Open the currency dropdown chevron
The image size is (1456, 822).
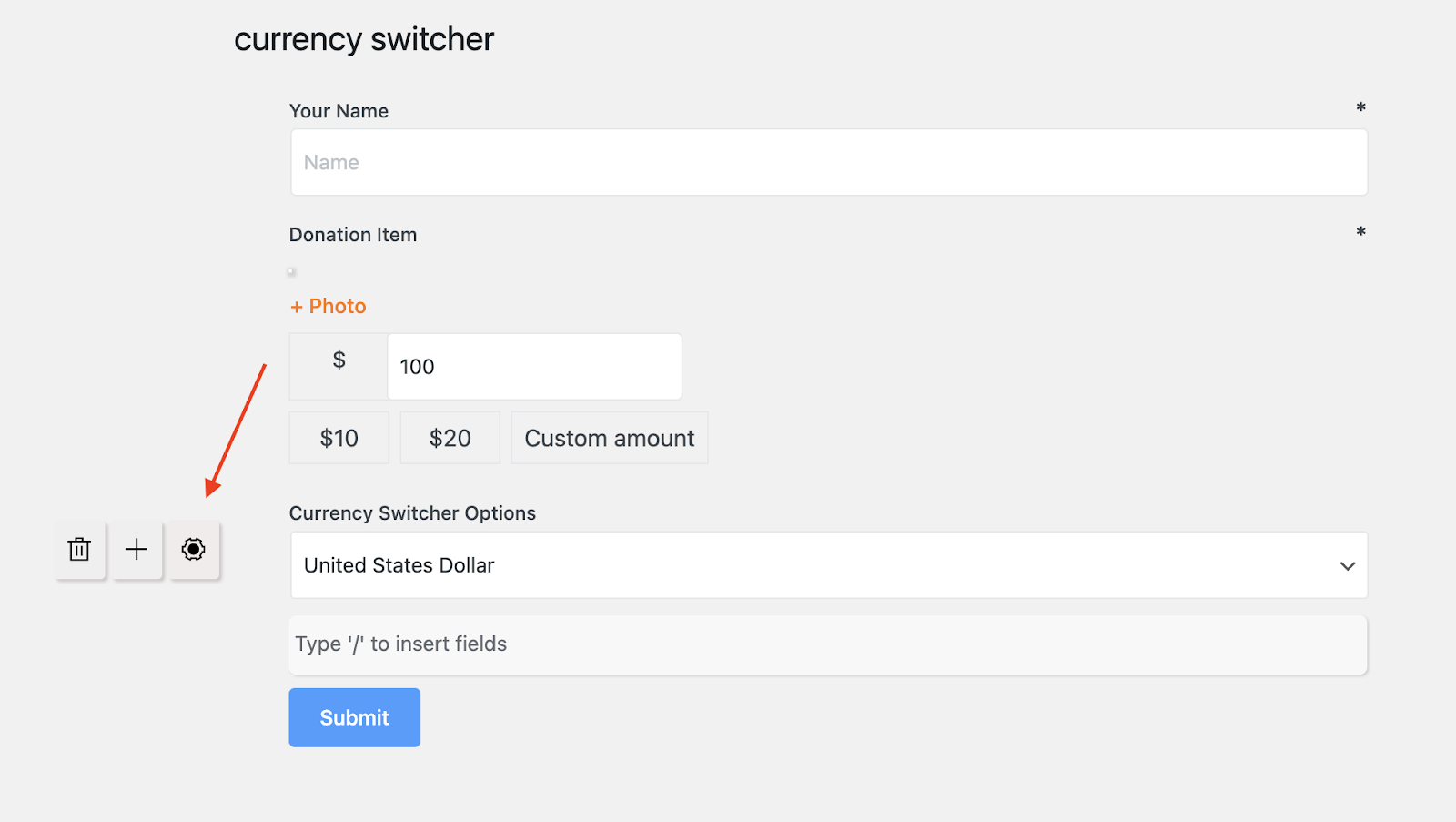point(1348,565)
